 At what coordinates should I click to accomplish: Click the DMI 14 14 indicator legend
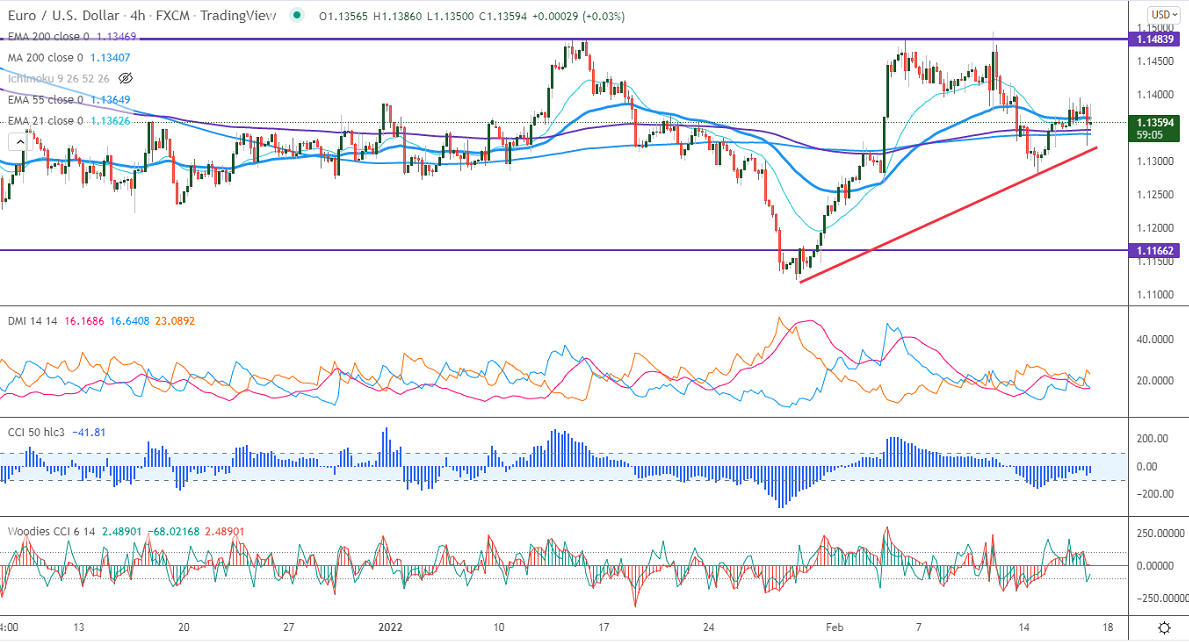point(33,322)
